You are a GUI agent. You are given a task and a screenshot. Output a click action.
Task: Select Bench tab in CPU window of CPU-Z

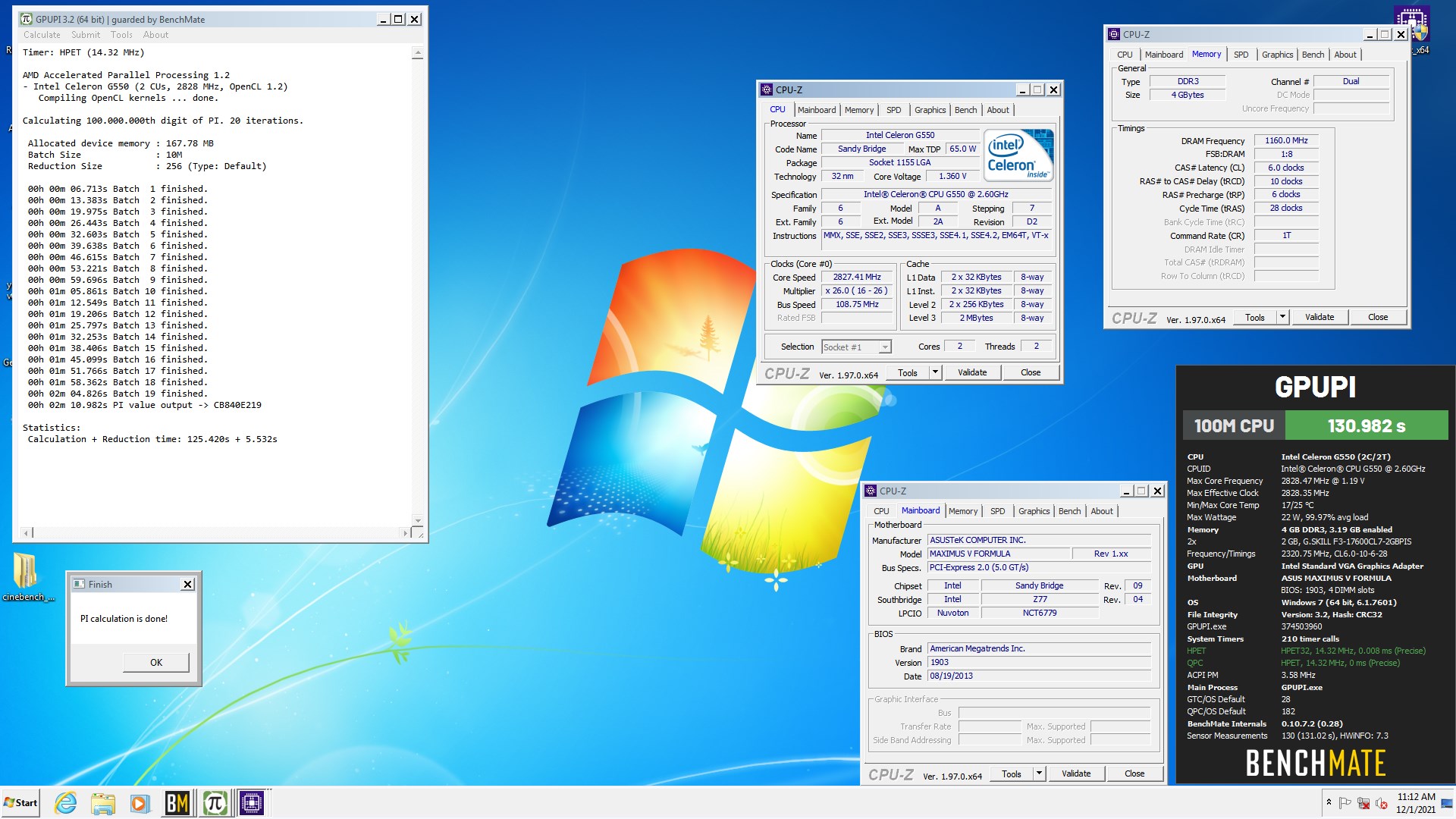(965, 110)
